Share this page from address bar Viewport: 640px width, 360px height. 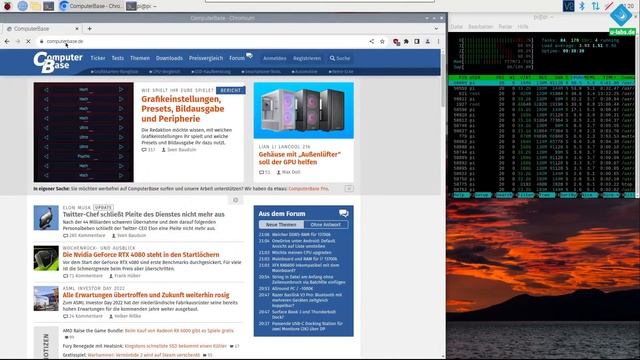tap(371, 41)
